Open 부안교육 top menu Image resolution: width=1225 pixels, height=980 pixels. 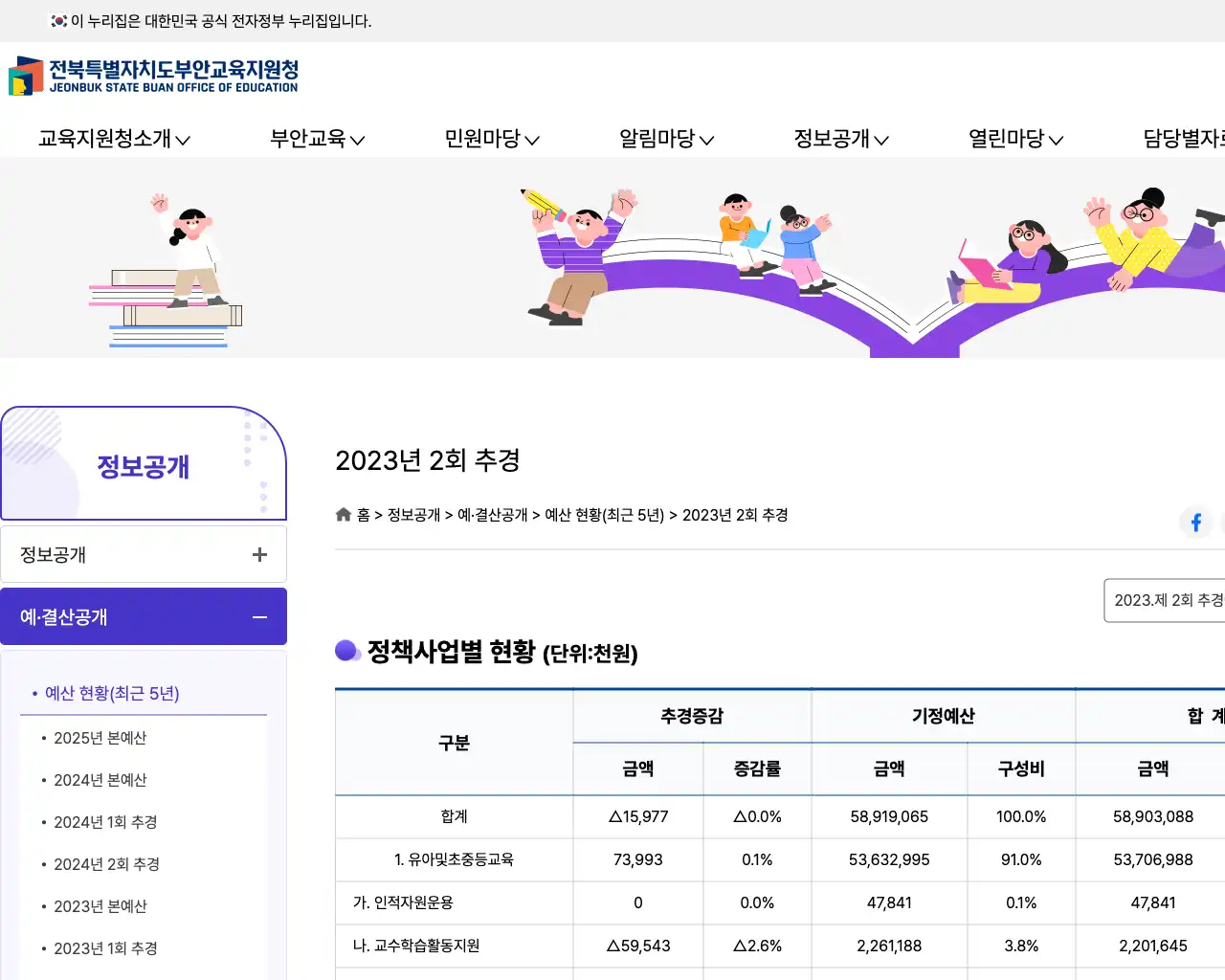[x=318, y=139]
